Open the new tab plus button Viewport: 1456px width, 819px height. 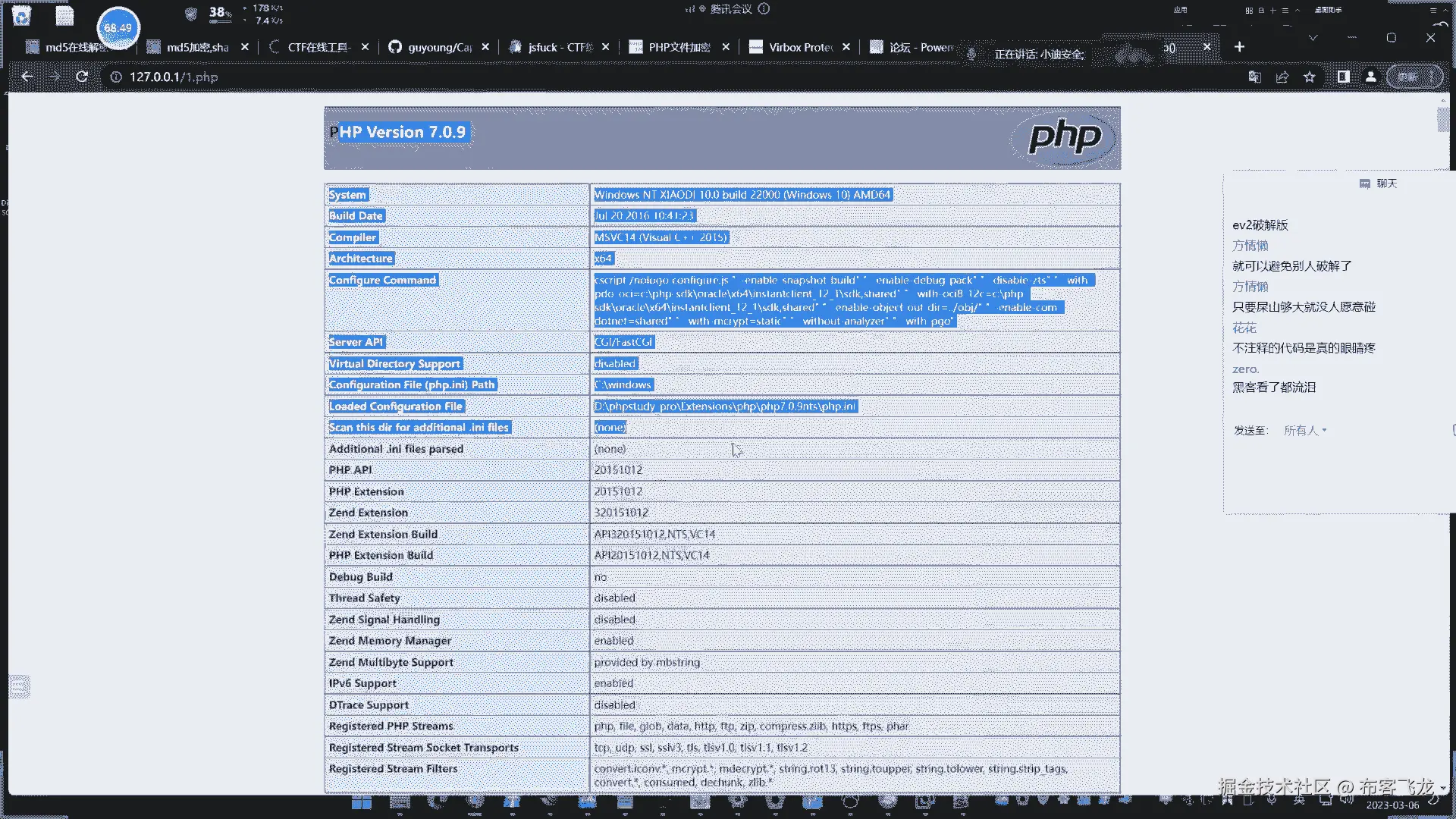[x=1239, y=47]
